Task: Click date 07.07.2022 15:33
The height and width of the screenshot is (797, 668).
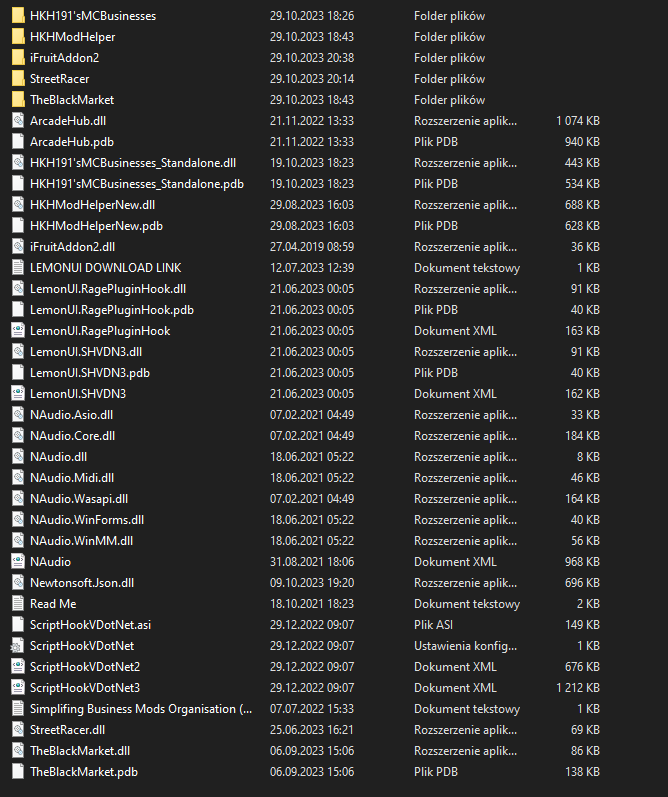Action: coord(312,709)
